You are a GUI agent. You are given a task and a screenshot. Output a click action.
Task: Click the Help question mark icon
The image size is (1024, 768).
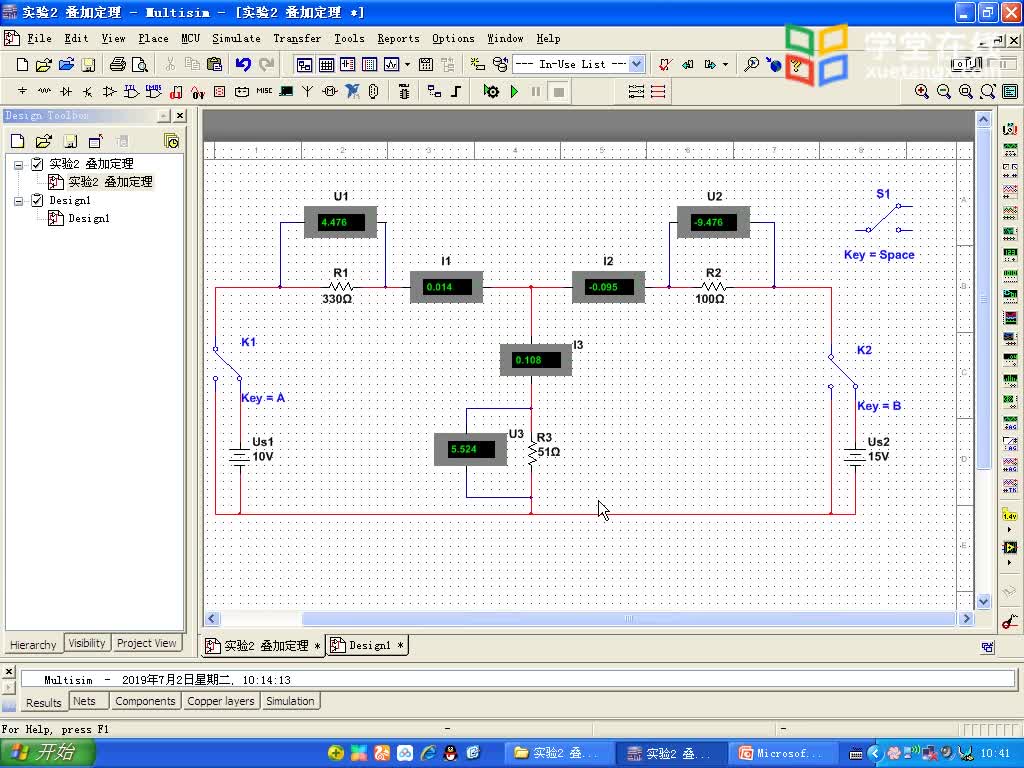click(x=795, y=64)
